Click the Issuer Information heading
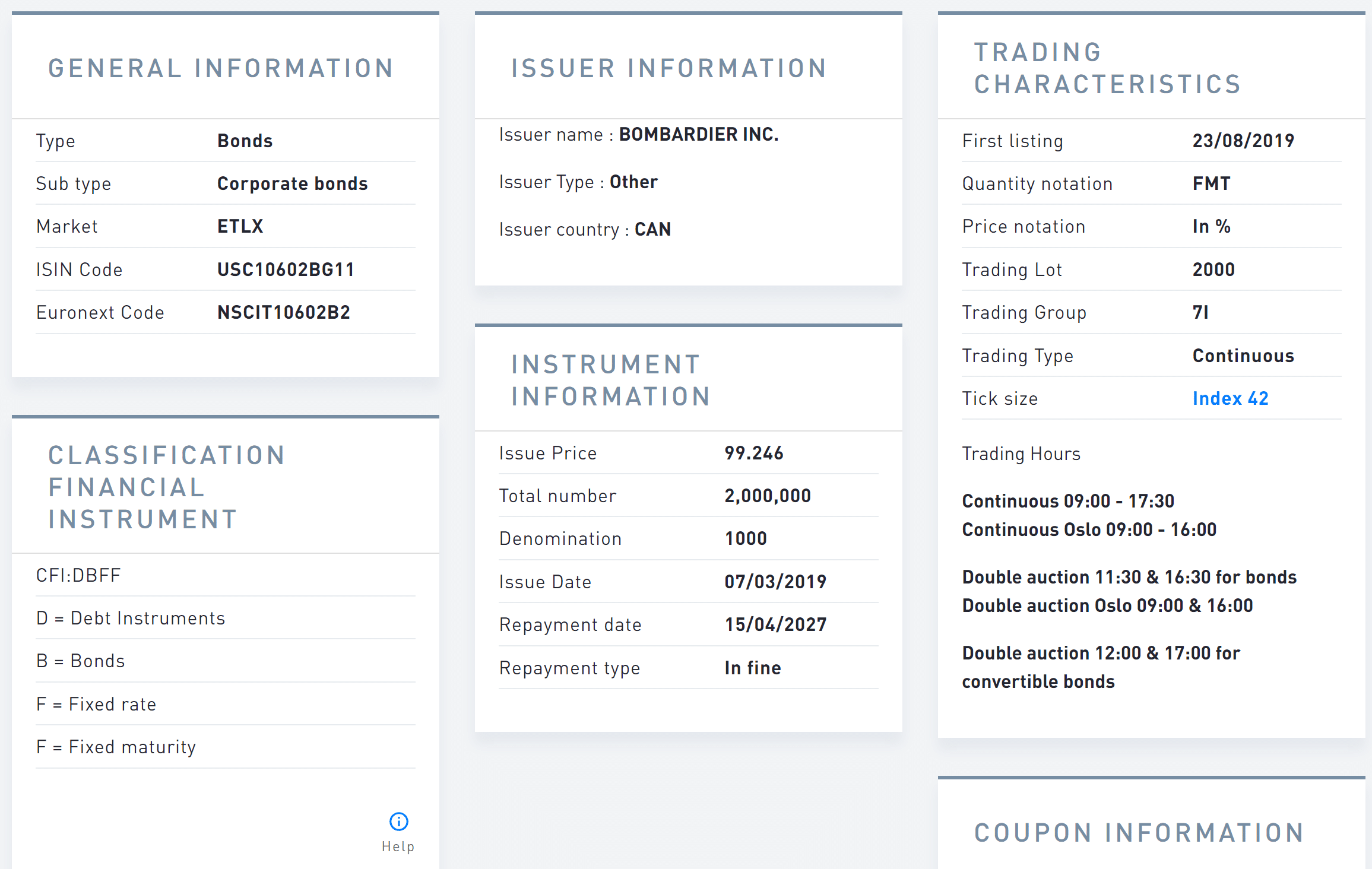The width and height of the screenshot is (1372, 869). 669,68
